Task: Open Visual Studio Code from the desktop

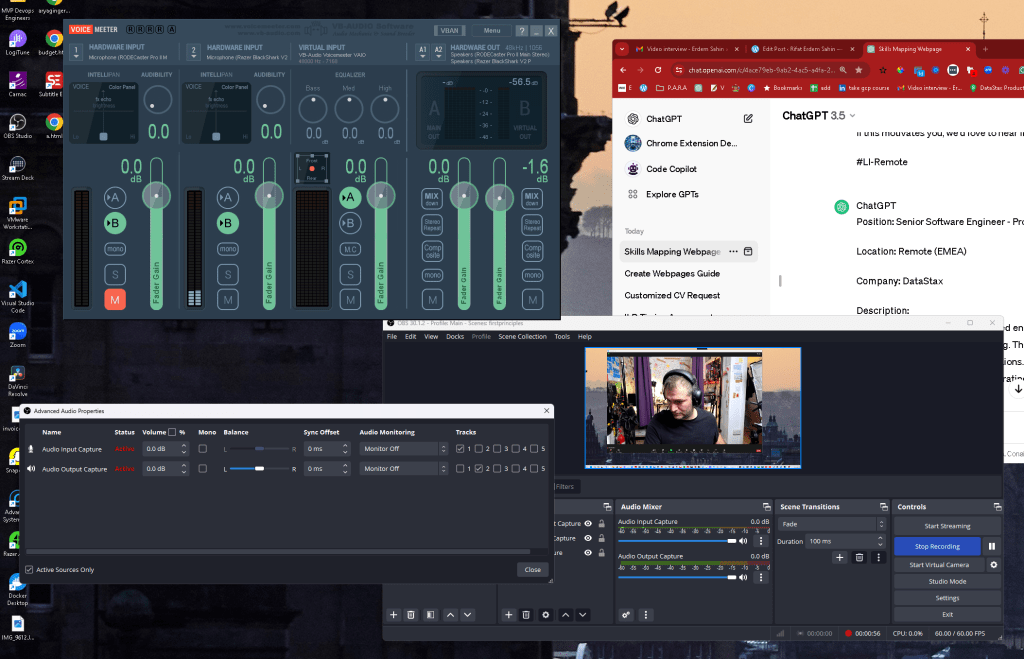Action: (x=18, y=297)
